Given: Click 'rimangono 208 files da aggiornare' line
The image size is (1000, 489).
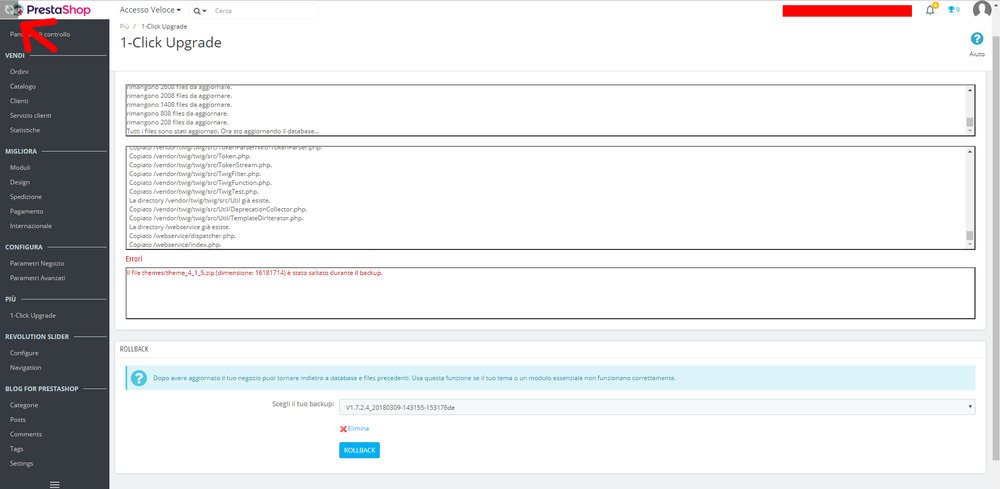Looking at the screenshot, I should tap(178, 122).
